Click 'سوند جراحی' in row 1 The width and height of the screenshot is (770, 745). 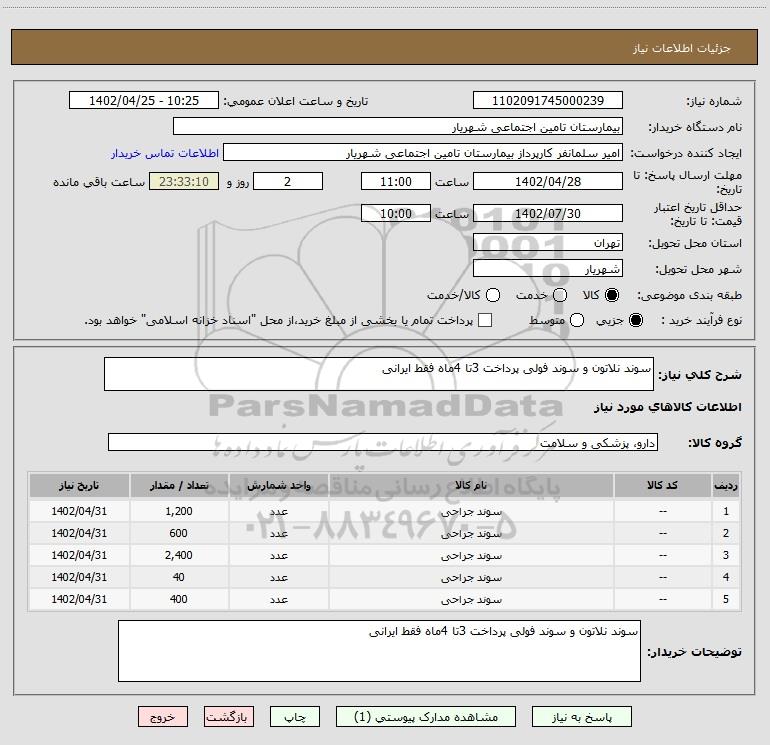pos(471,512)
